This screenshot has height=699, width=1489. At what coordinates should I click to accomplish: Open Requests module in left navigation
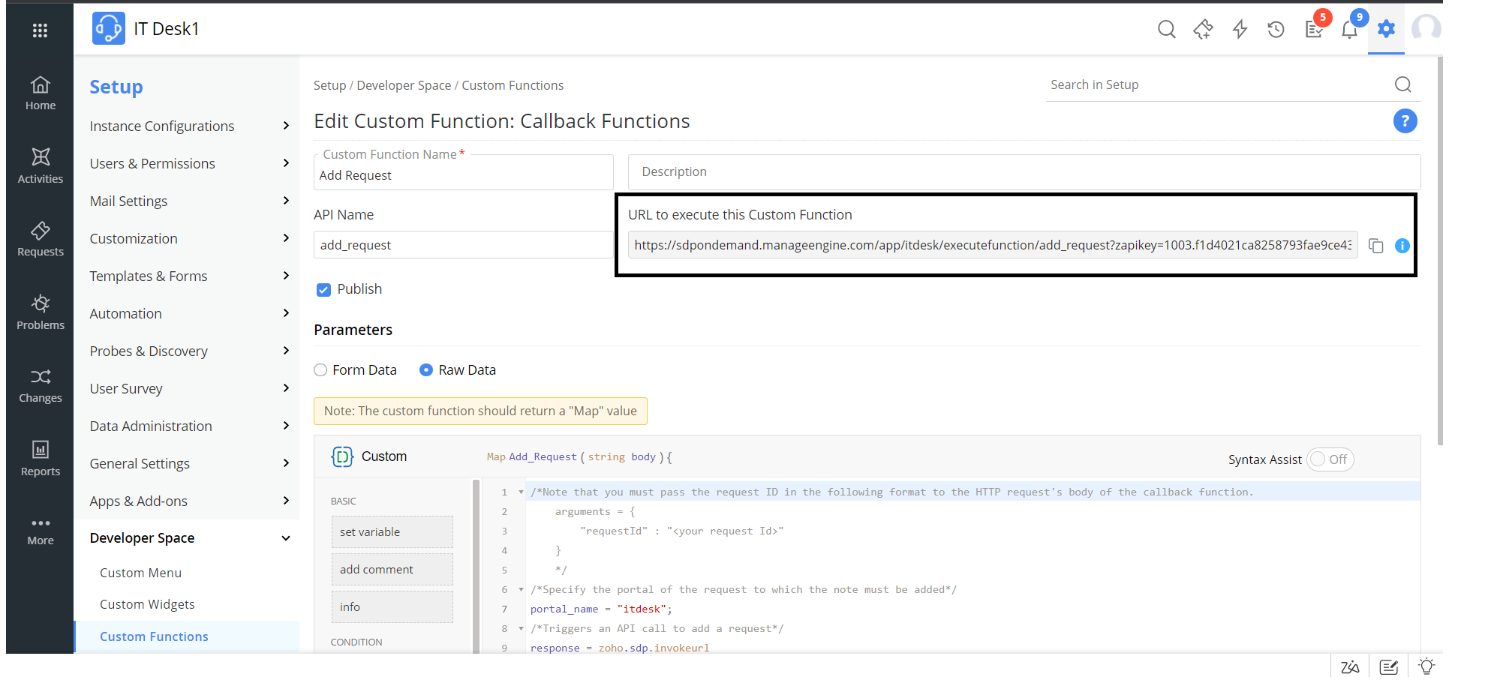coord(40,239)
